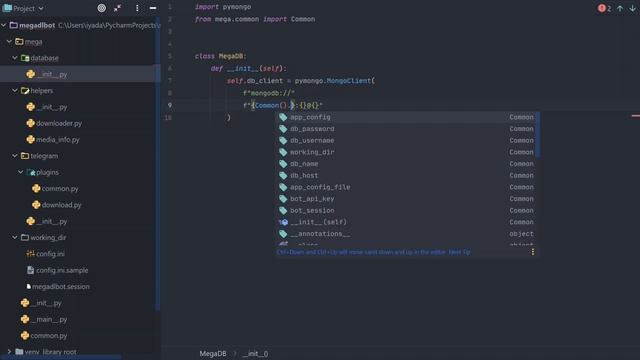The image size is (640, 360).
Task: Click 'import pymongo' on line 1
Action: click(223, 7)
